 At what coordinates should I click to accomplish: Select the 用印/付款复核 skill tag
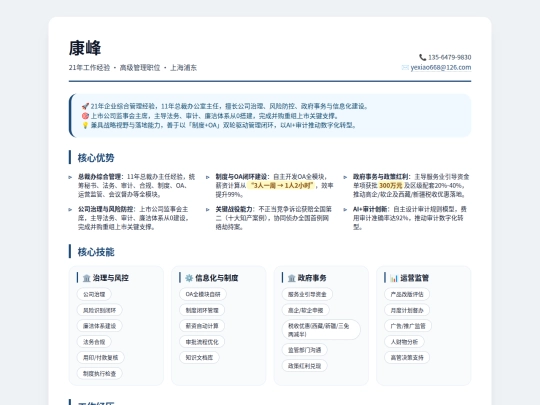(x=100, y=358)
